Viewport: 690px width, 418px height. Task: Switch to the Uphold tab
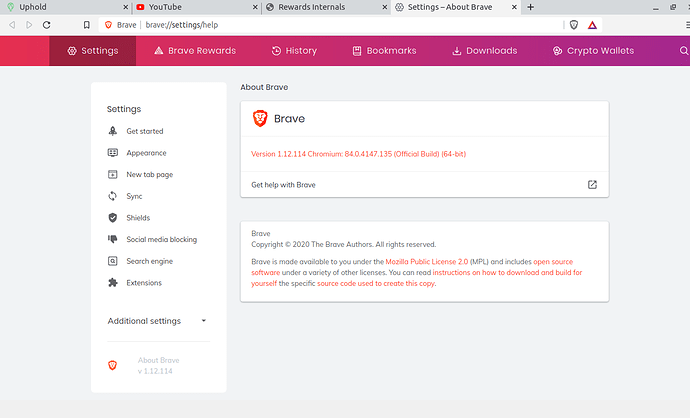pyautogui.click(x=64, y=7)
